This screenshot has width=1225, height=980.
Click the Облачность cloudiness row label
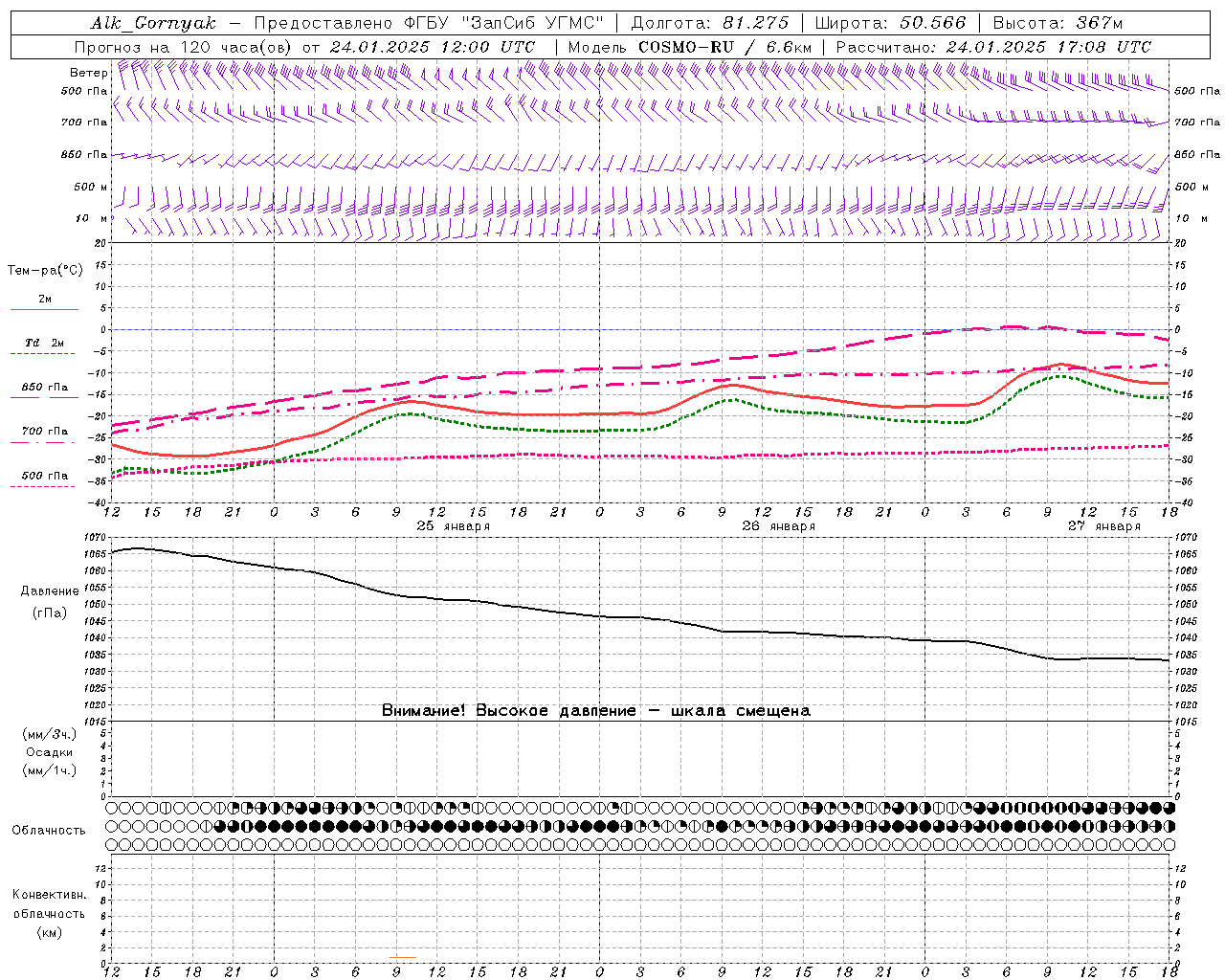pyautogui.click(x=48, y=830)
